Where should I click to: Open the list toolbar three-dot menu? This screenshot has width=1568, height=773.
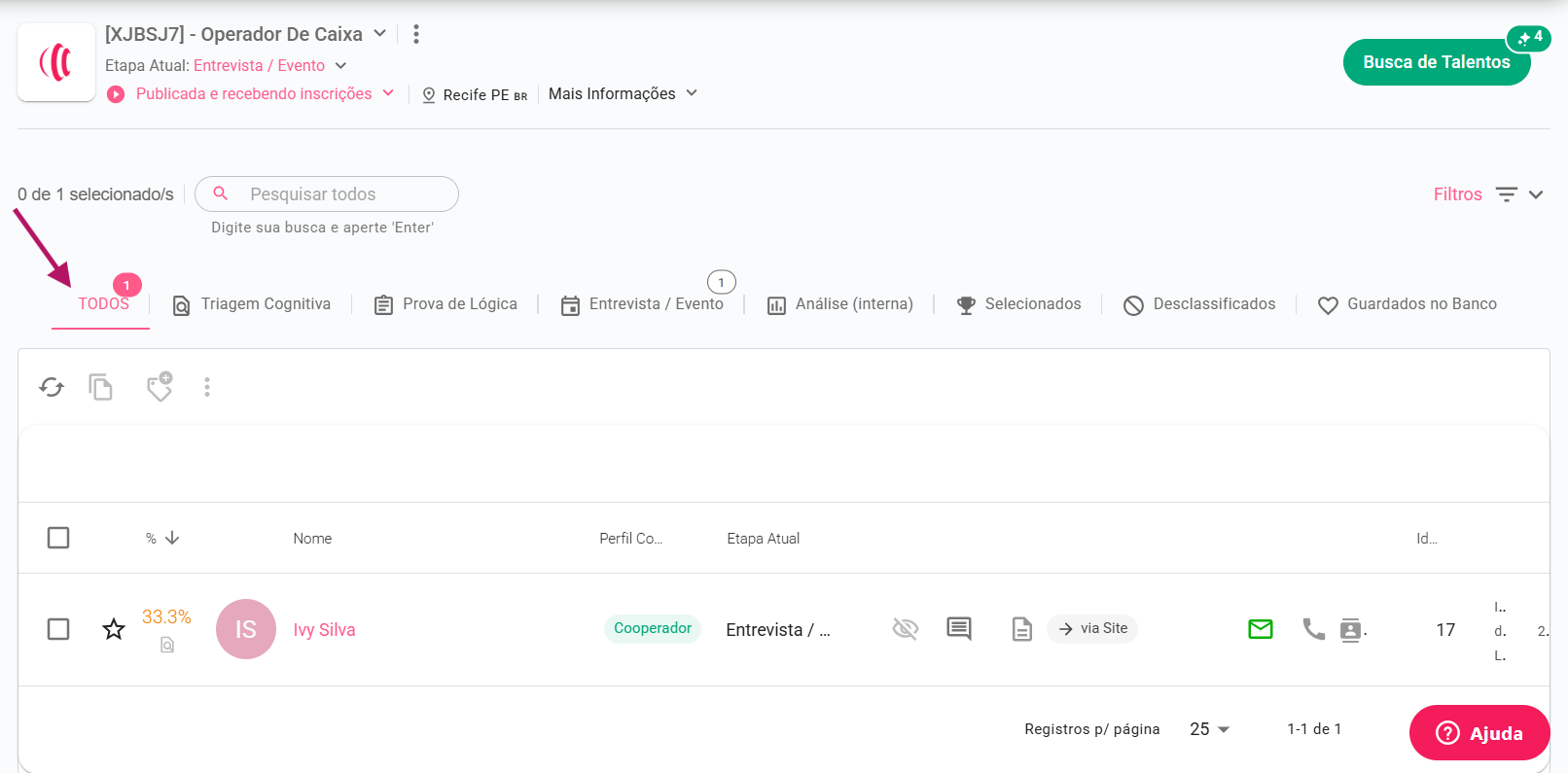207,387
